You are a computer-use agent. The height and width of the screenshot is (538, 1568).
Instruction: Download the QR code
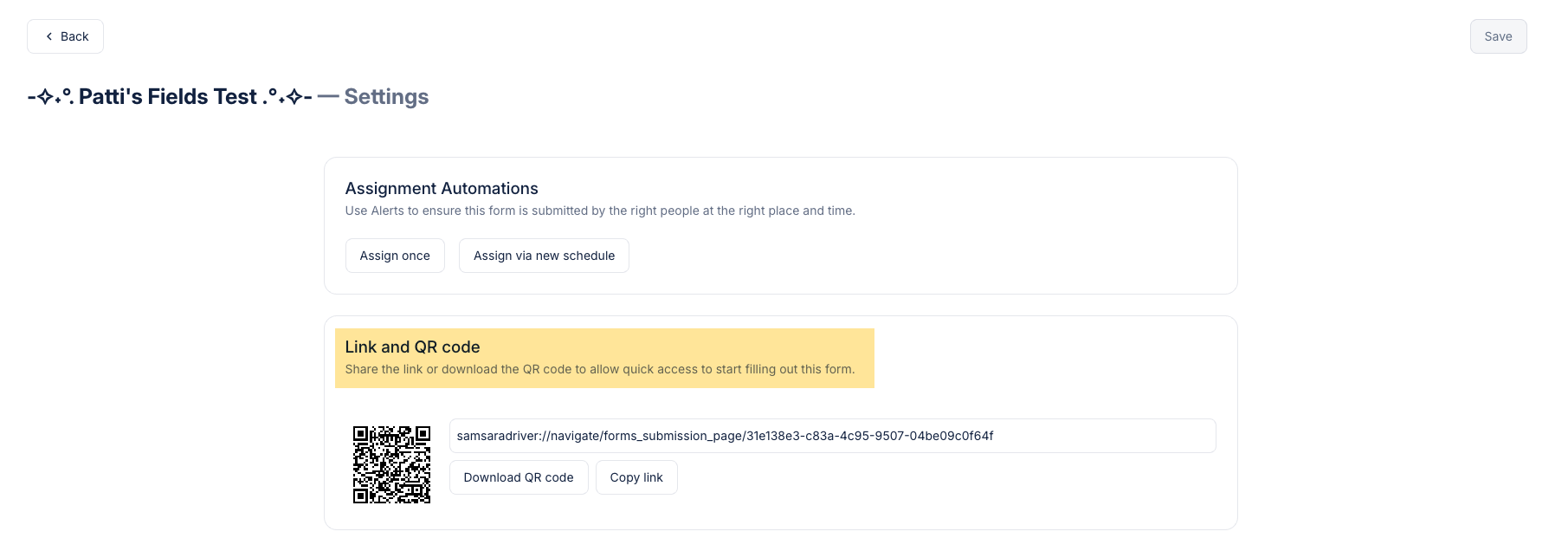[518, 477]
